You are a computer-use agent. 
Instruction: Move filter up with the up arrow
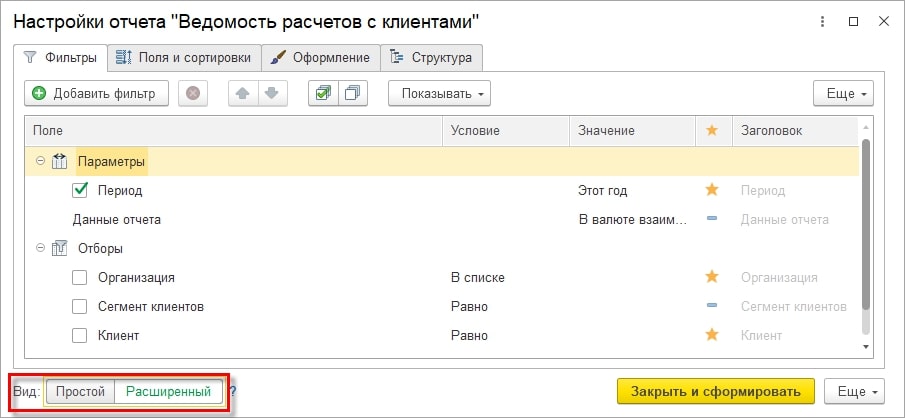coord(243,94)
